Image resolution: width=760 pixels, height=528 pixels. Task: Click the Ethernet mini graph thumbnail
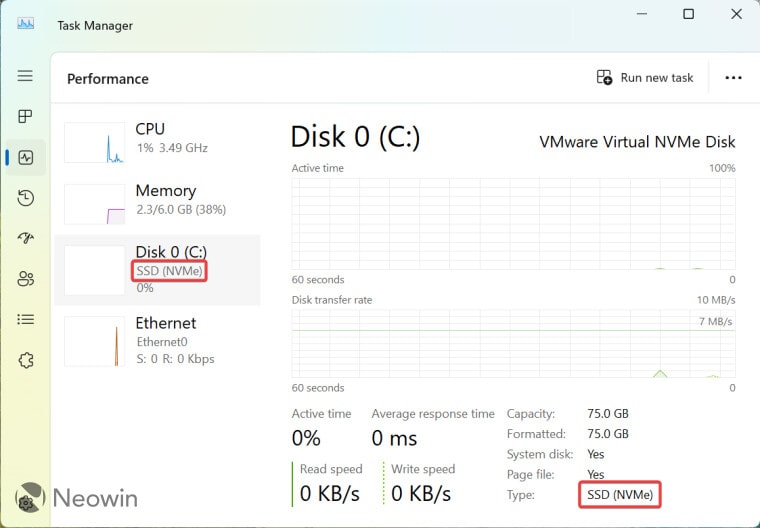click(95, 341)
